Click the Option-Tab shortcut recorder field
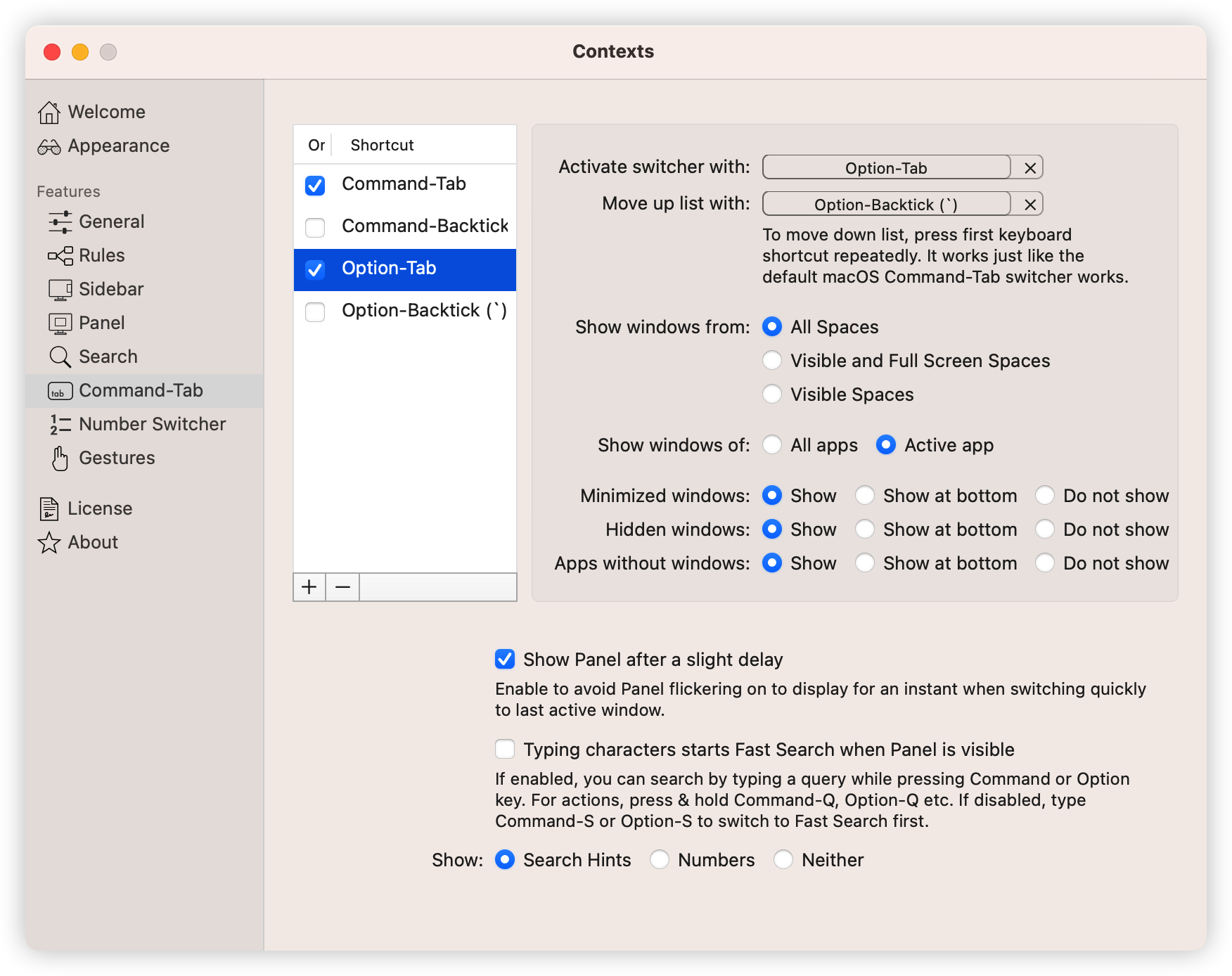This screenshot has width=1232, height=976. 886,167
